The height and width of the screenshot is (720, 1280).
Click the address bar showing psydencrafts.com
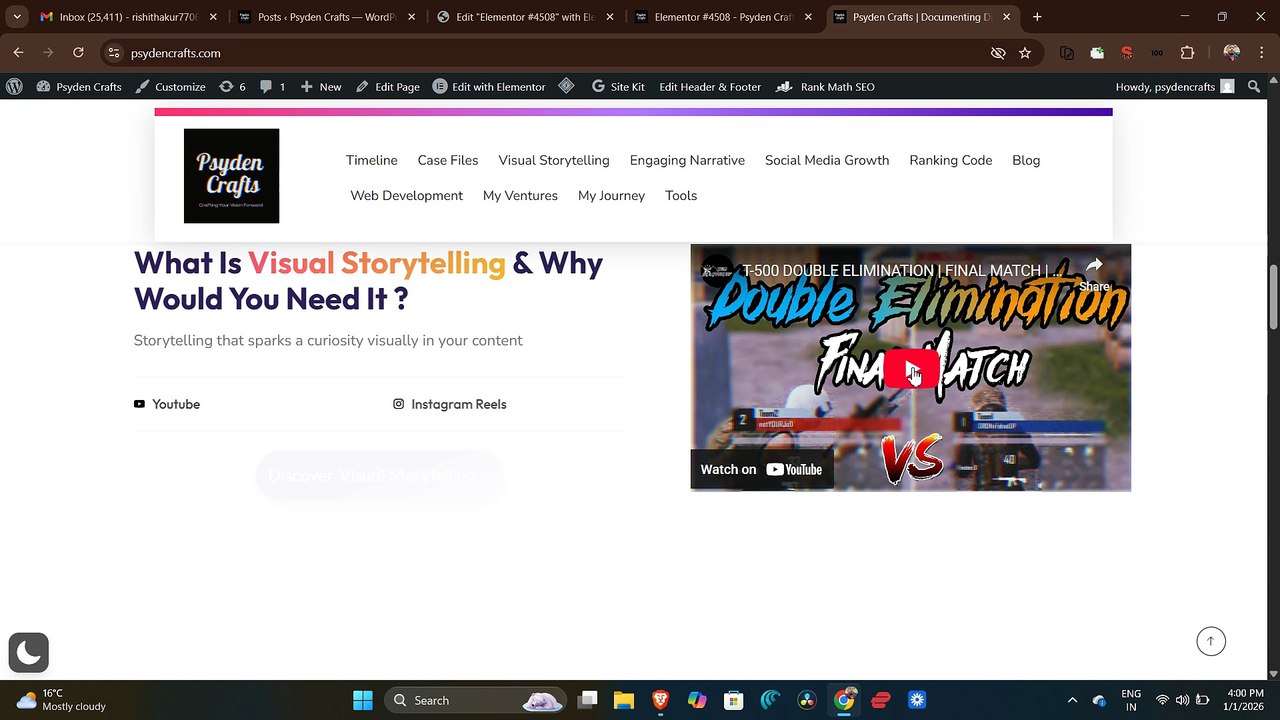tap(540, 53)
